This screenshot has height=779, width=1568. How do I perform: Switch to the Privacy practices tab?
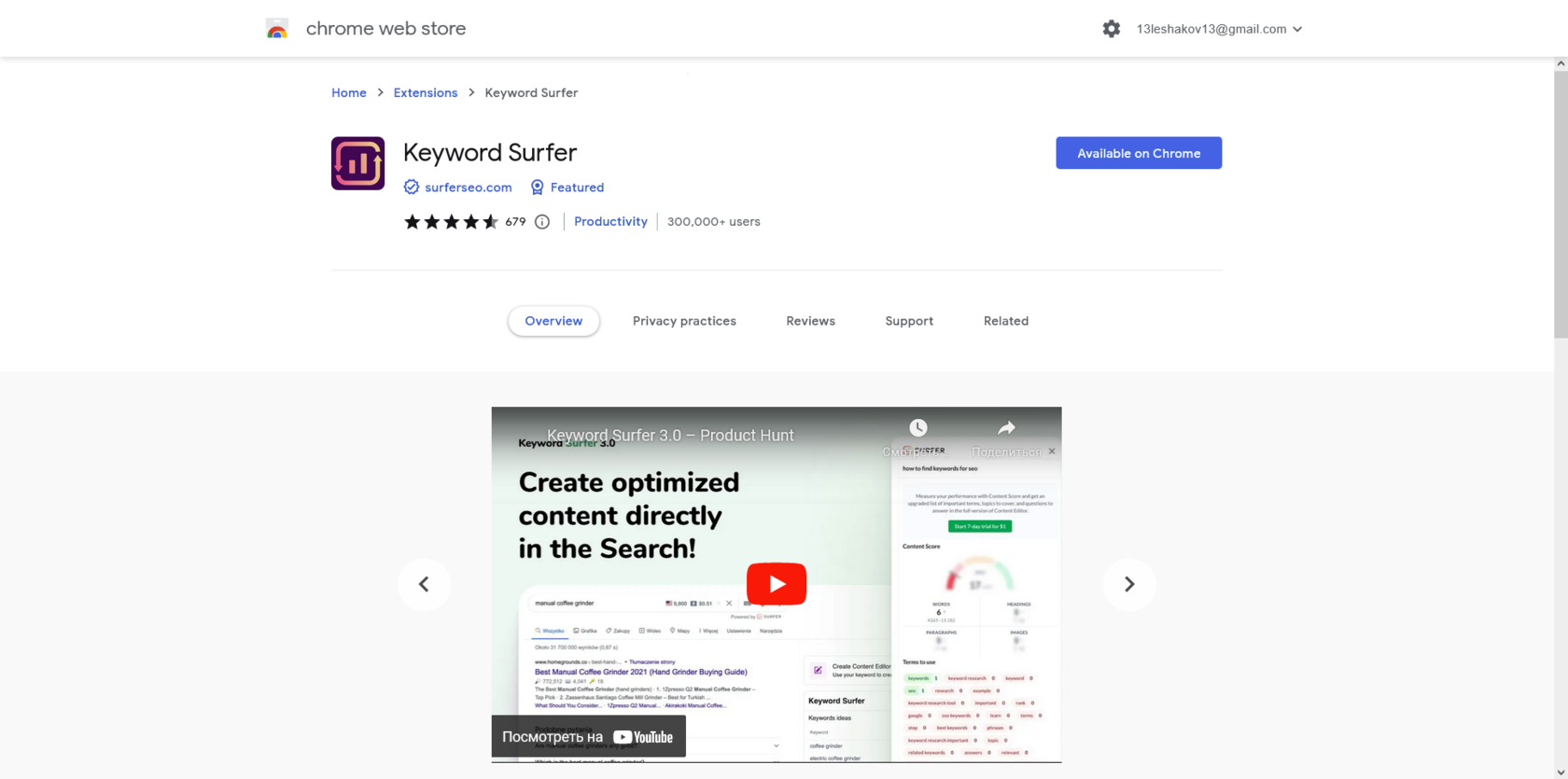coord(684,321)
